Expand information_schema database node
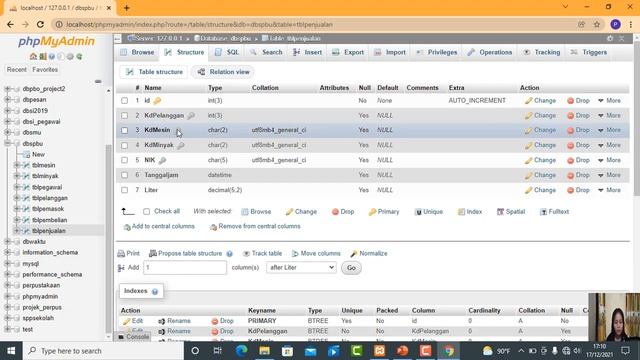This screenshot has height=360, width=640. pos(7,253)
